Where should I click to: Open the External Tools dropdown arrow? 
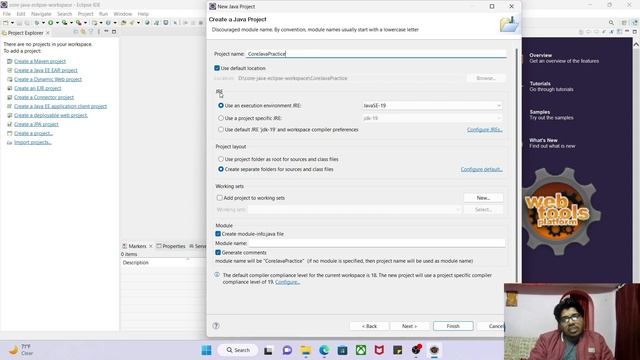click(85, 23)
